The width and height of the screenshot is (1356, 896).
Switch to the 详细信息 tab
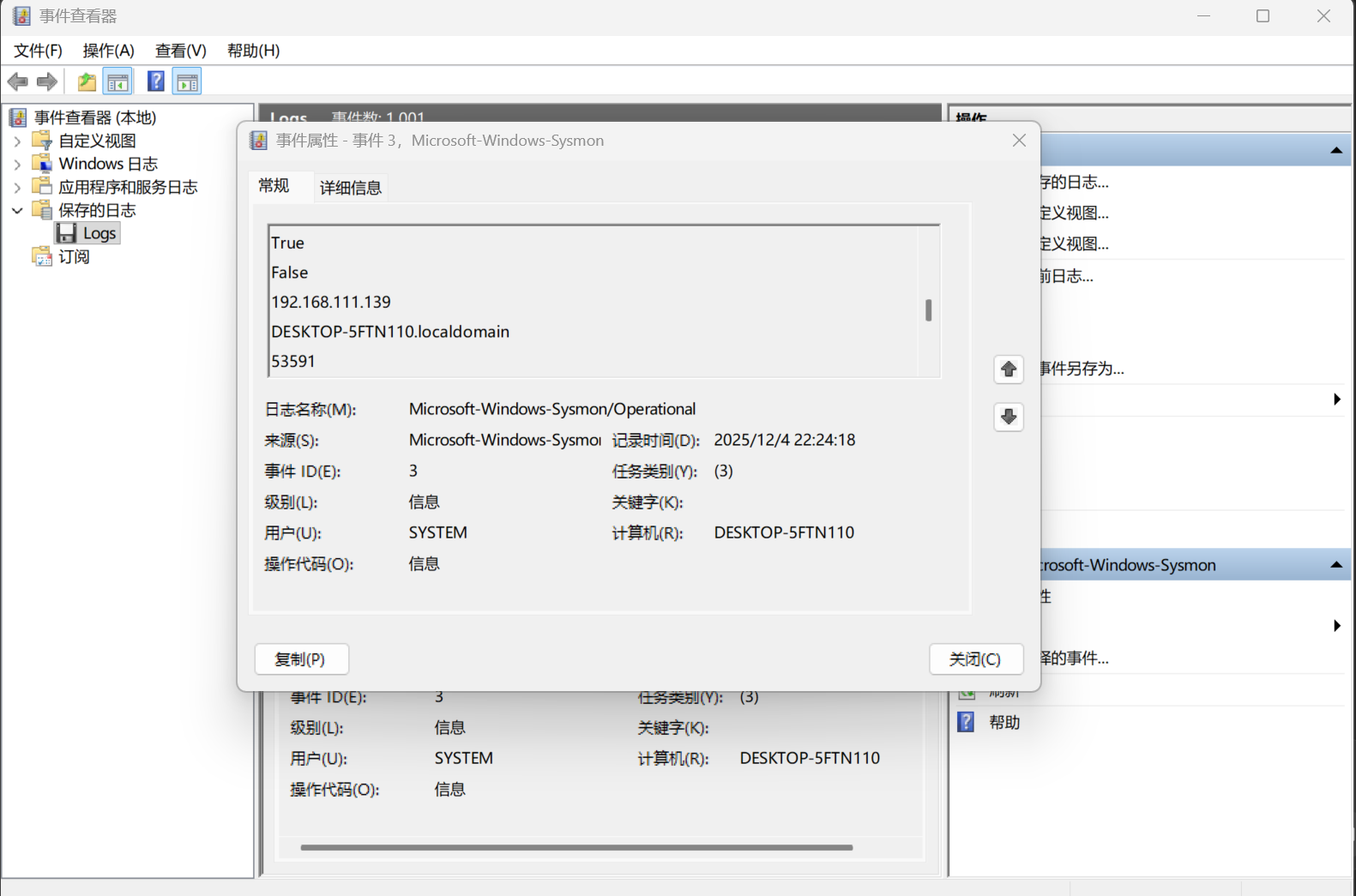[350, 188]
